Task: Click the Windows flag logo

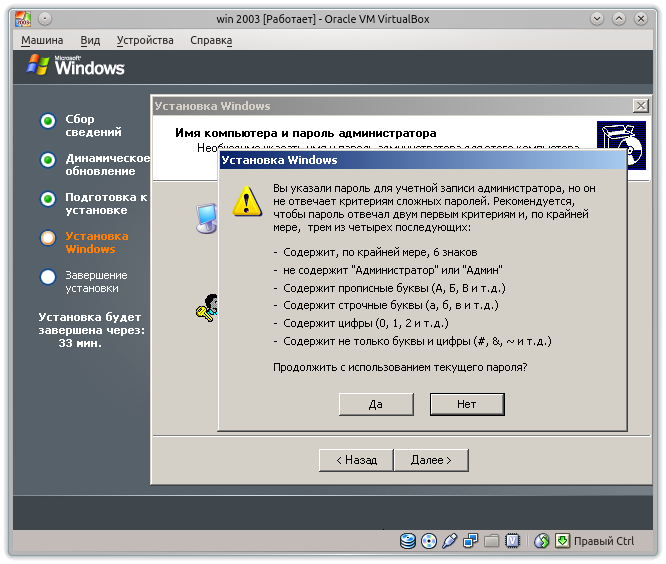Action: [37, 65]
